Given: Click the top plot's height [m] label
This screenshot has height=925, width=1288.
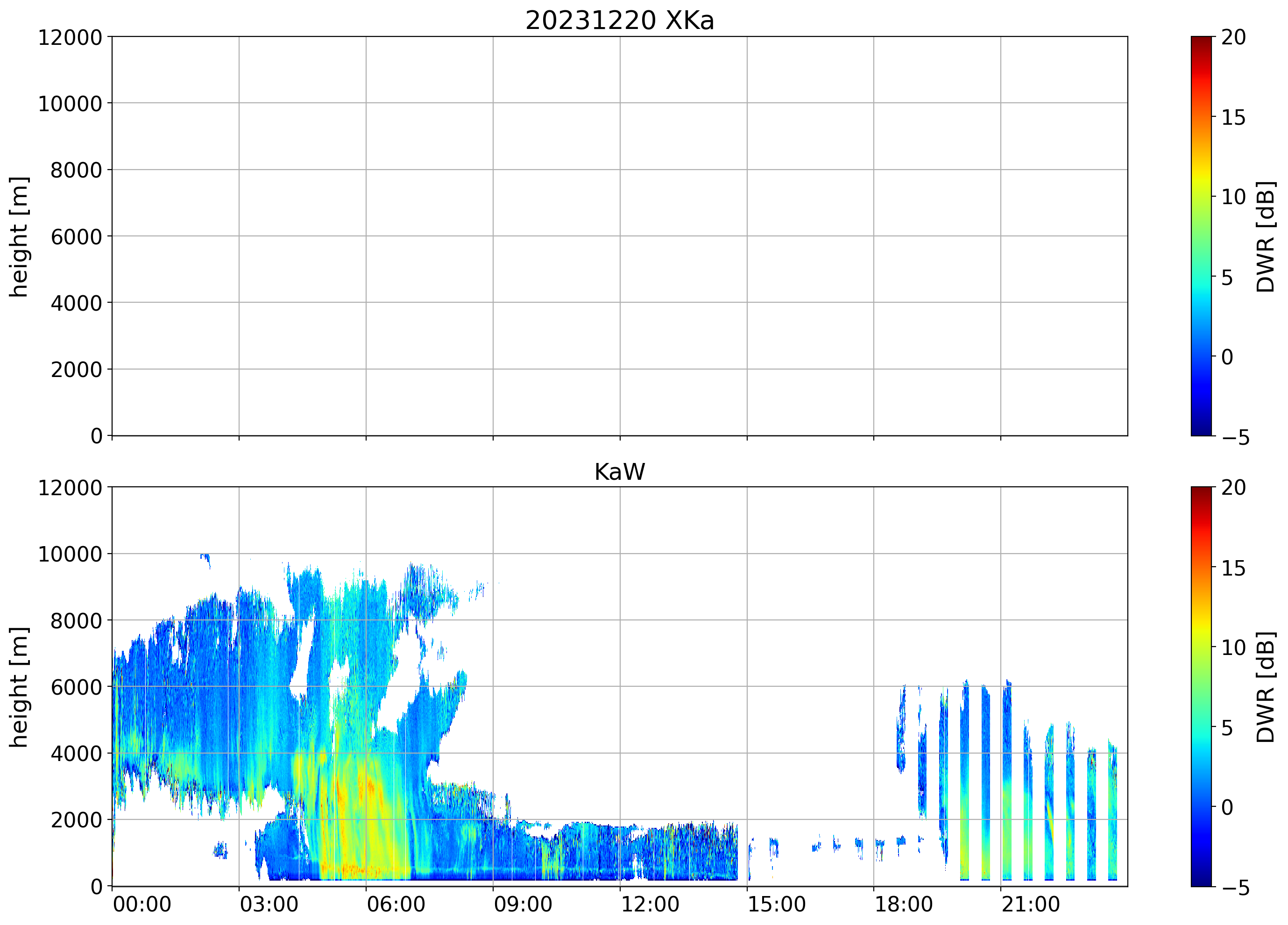Looking at the screenshot, I should [x=18, y=236].
